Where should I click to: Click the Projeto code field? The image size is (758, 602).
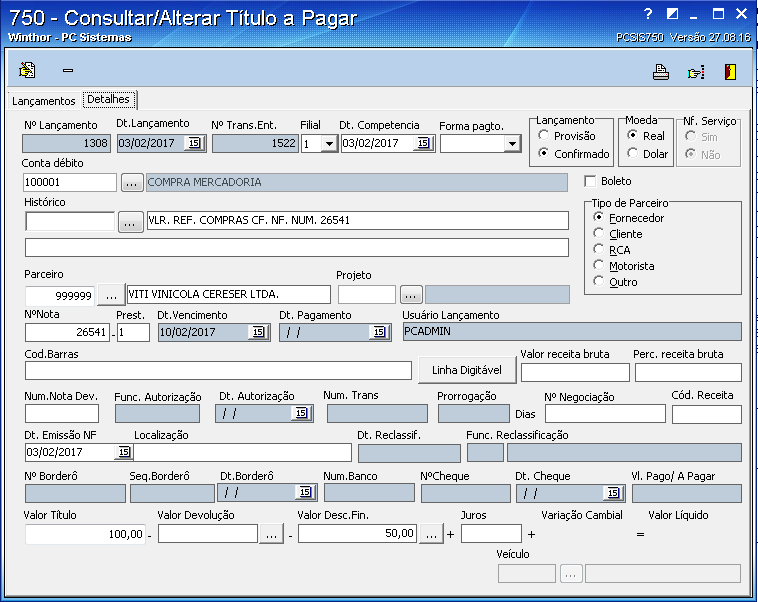point(367,294)
